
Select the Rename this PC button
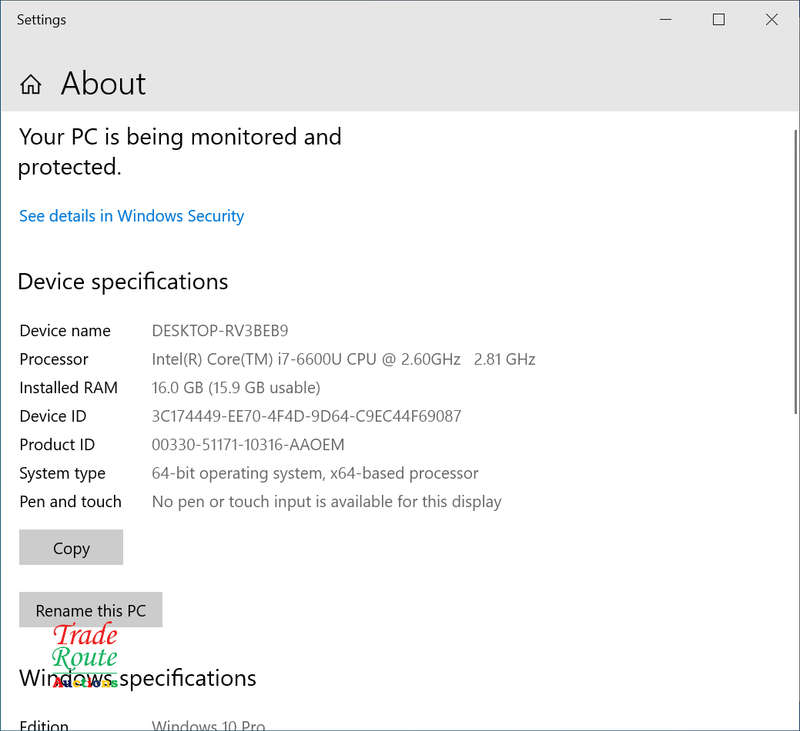tap(91, 610)
